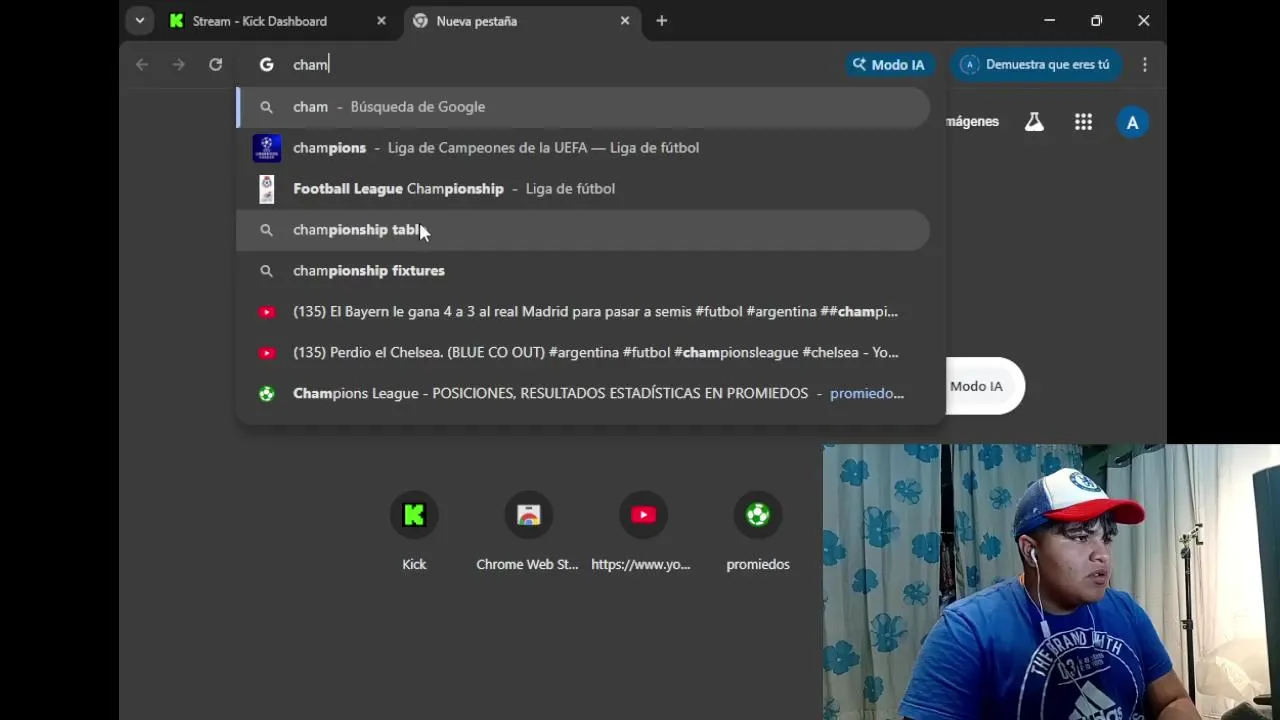Close the Nueva pestaña tab

[625, 21]
